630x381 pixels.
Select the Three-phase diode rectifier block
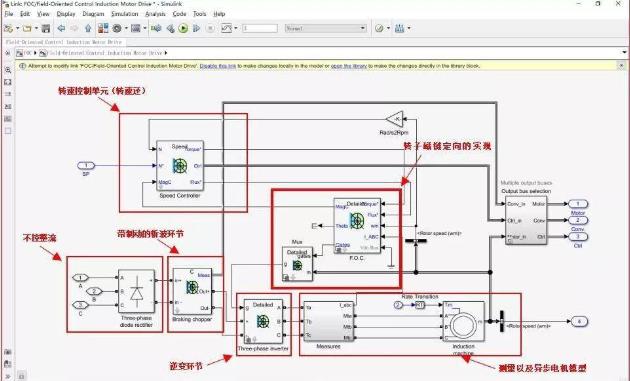pos(136,291)
